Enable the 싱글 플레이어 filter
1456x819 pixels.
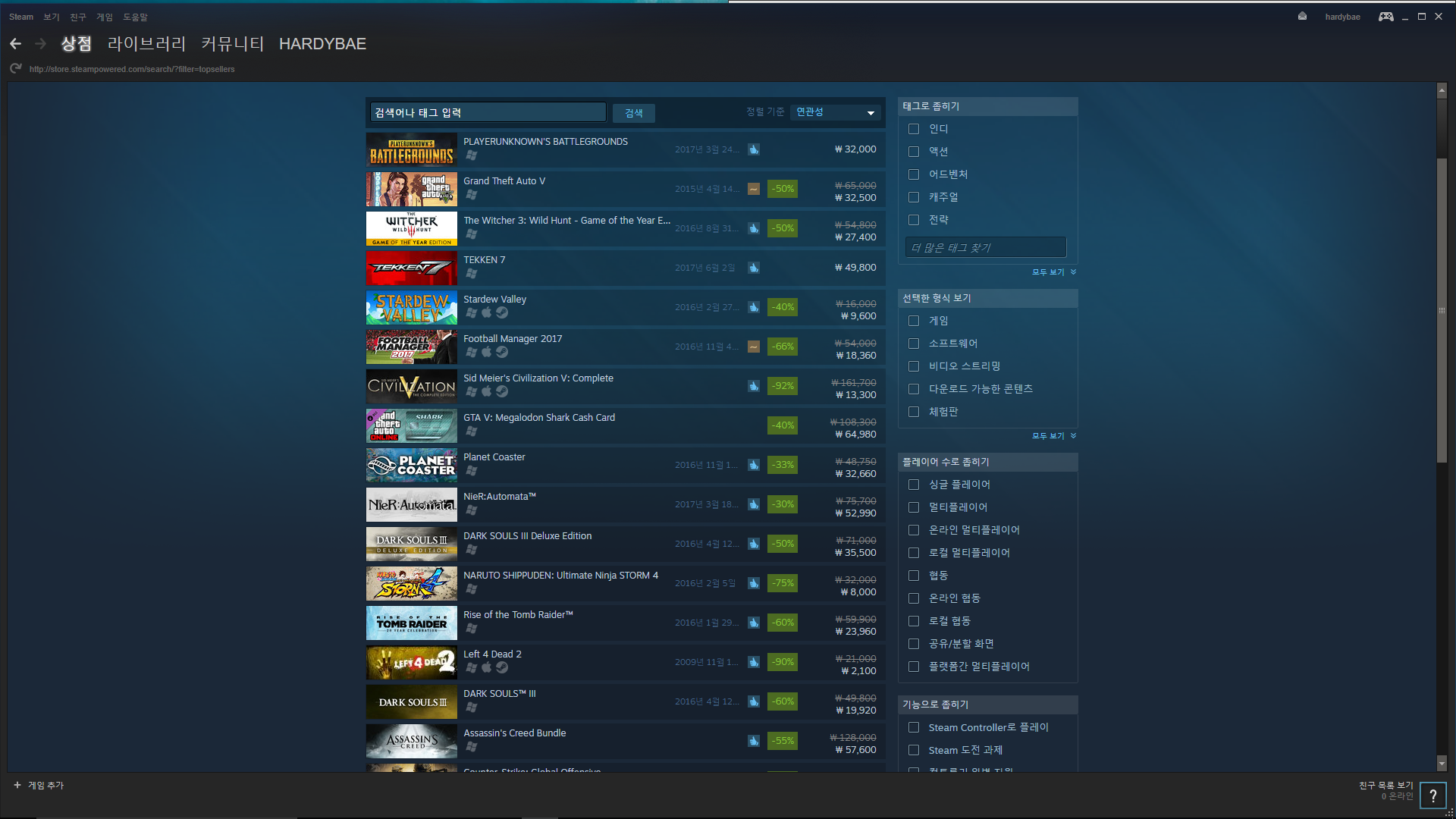click(914, 485)
